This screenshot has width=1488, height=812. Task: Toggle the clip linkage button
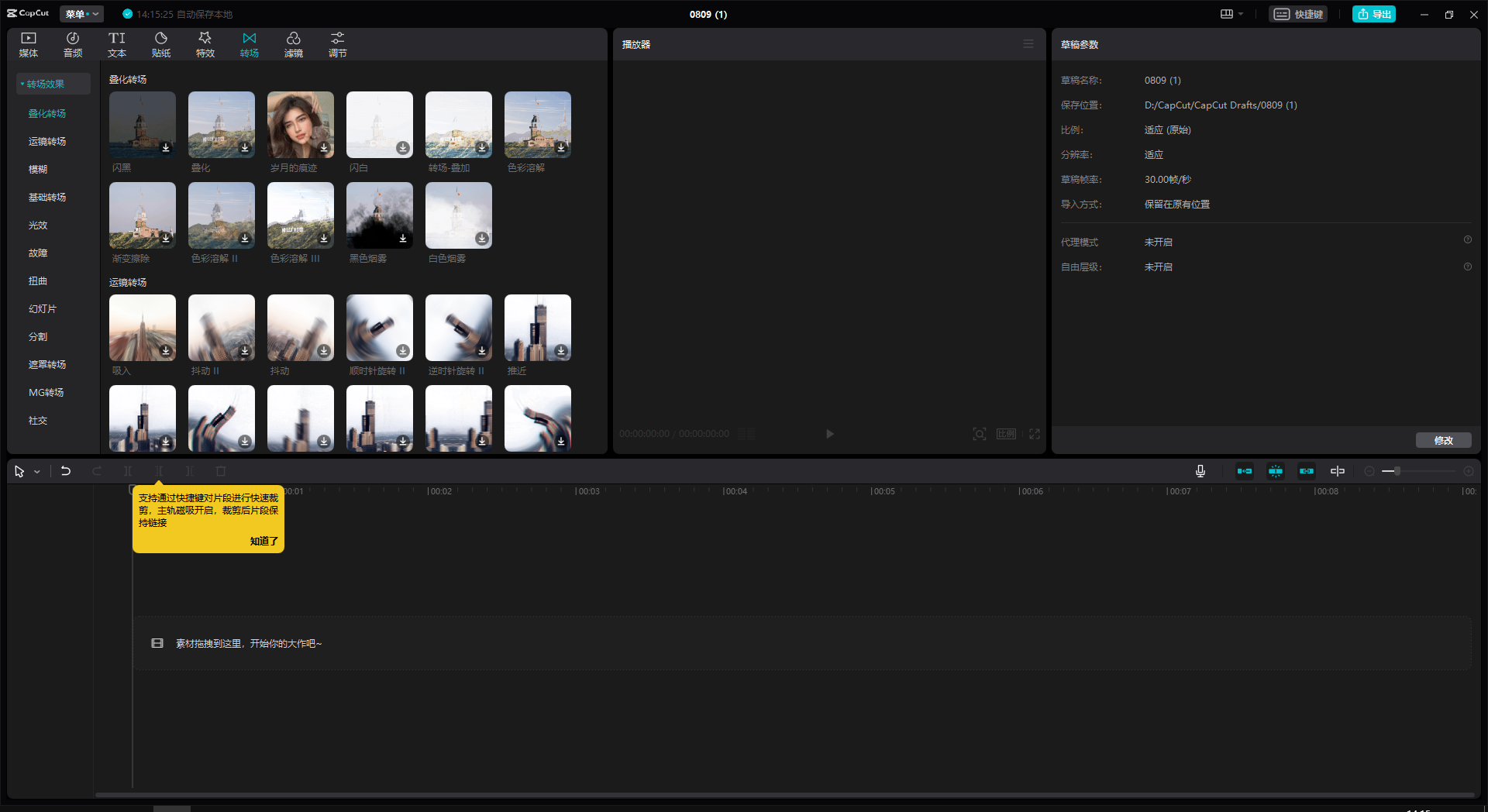(1307, 471)
